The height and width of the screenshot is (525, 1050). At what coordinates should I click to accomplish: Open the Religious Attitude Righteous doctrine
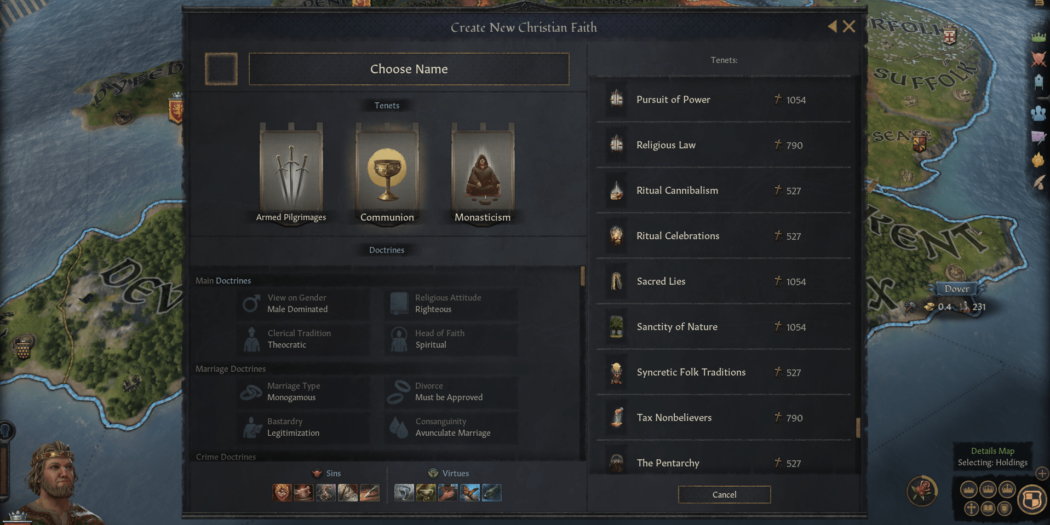[x=451, y=304]
